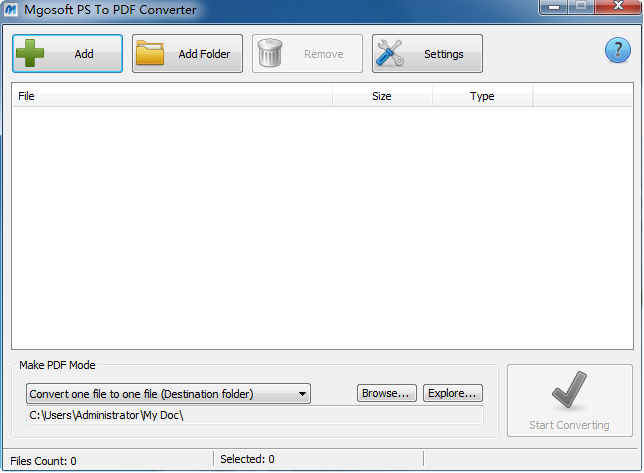Click the Selected: 0 status text
Viewport: 644px width, 473px height.
[x=247, y=459]
